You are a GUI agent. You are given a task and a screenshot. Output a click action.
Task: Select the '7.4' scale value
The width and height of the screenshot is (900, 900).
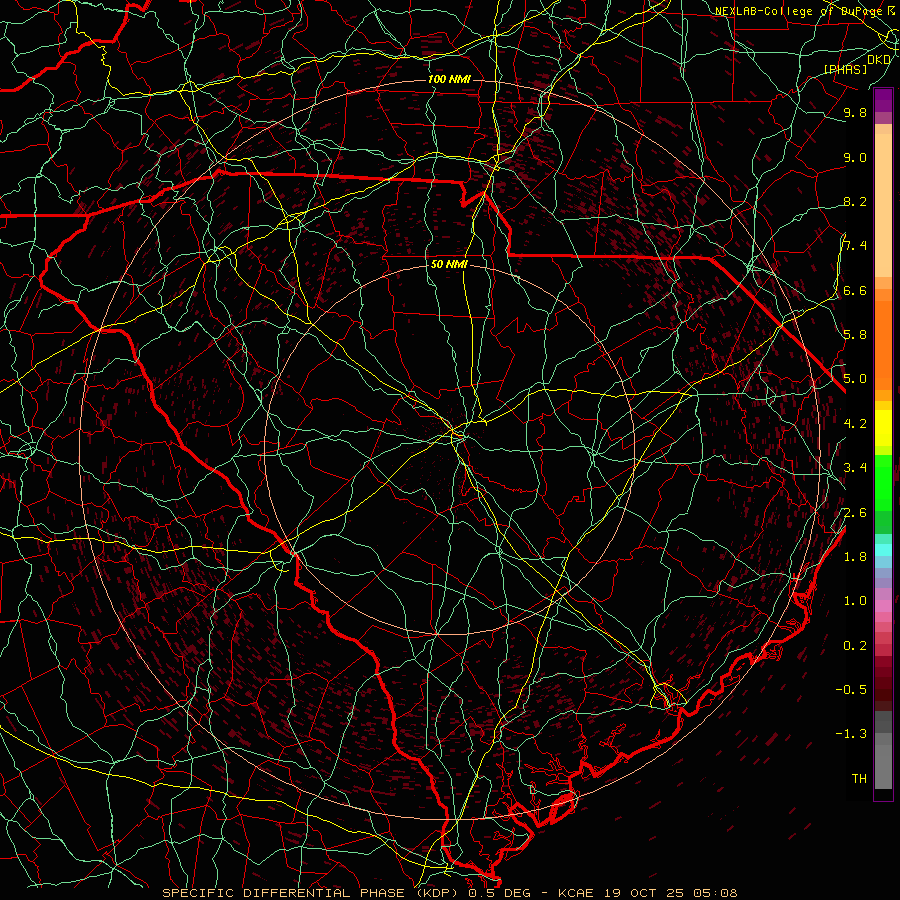pos(855,246)
